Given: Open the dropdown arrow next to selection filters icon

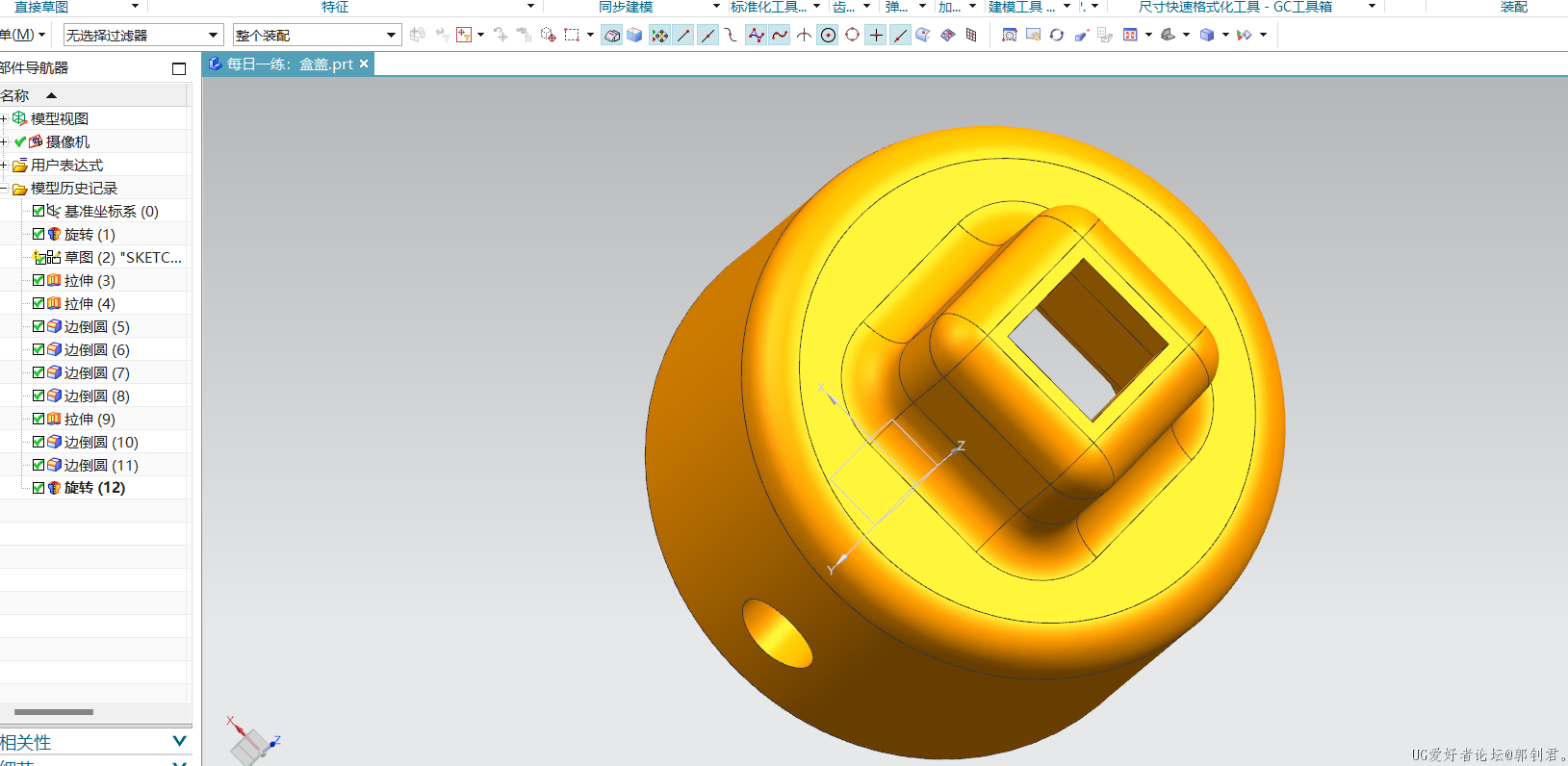Looking at the screenshot, I should [480, 35].
